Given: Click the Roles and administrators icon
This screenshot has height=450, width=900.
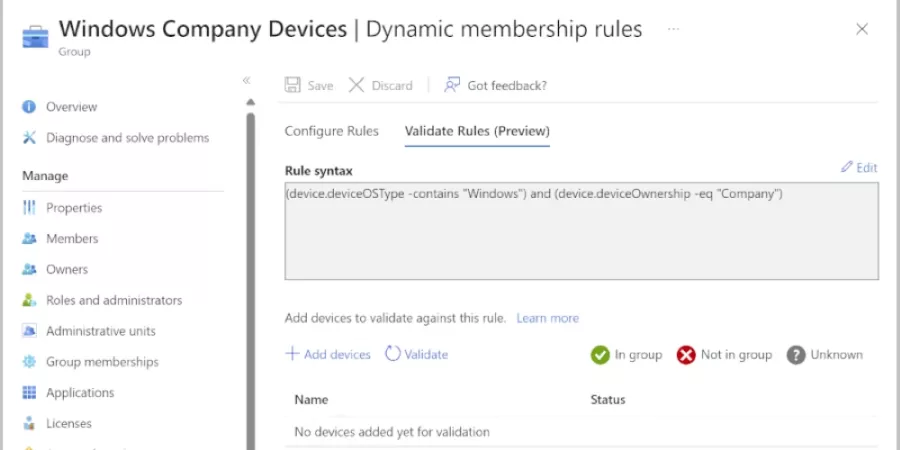Looking at the screenshot, I should click(x=29, y=300).
